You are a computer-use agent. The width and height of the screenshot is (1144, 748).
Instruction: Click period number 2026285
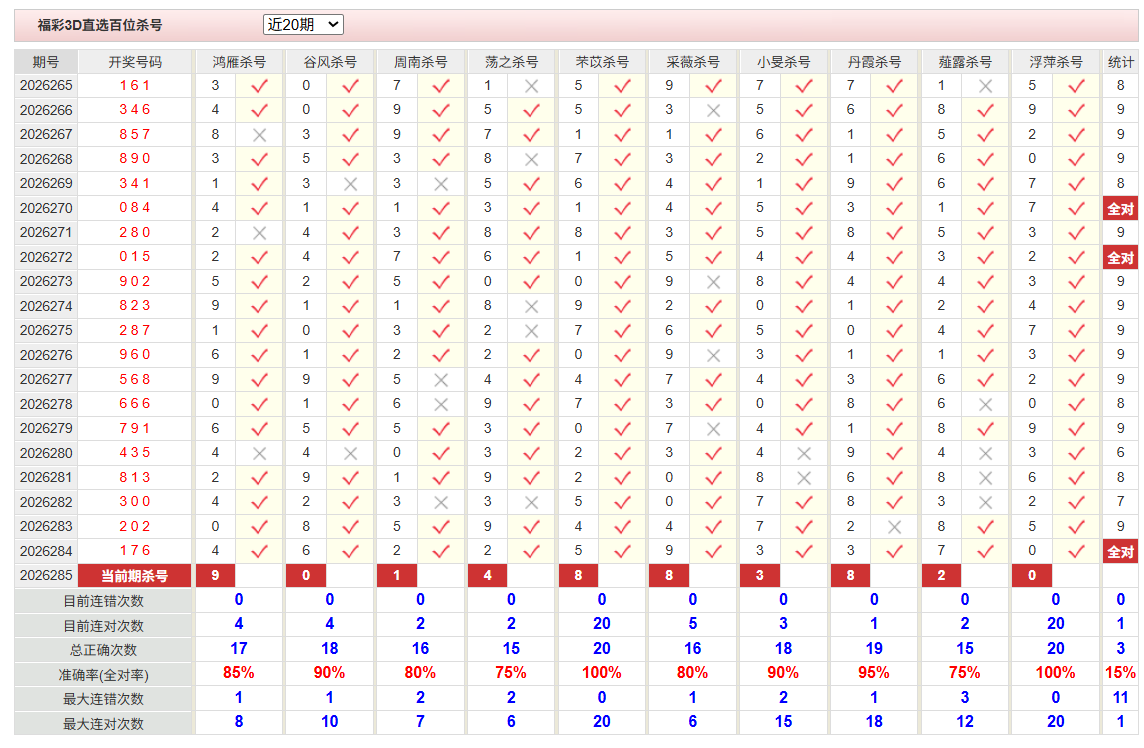point(46,576)
